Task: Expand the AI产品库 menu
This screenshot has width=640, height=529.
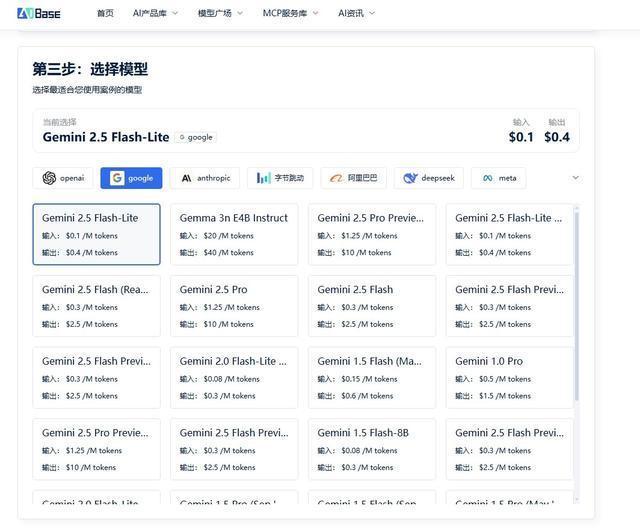Action: [155, 13]
